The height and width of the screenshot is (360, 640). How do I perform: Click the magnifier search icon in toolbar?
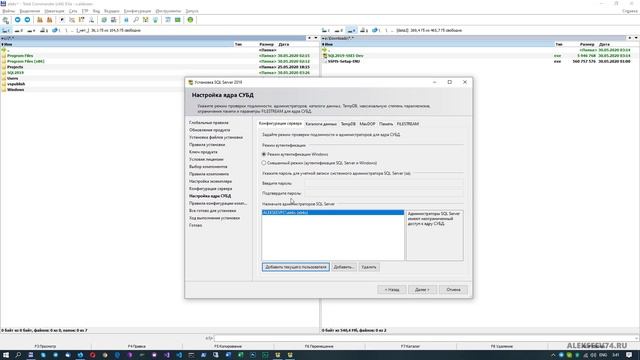(136, 20)
